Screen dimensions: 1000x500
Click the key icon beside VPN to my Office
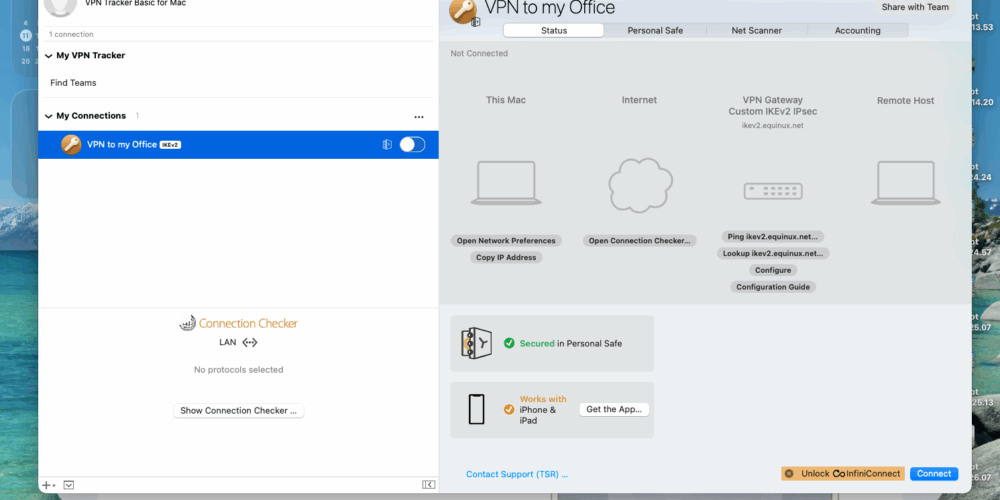(71, 145)
